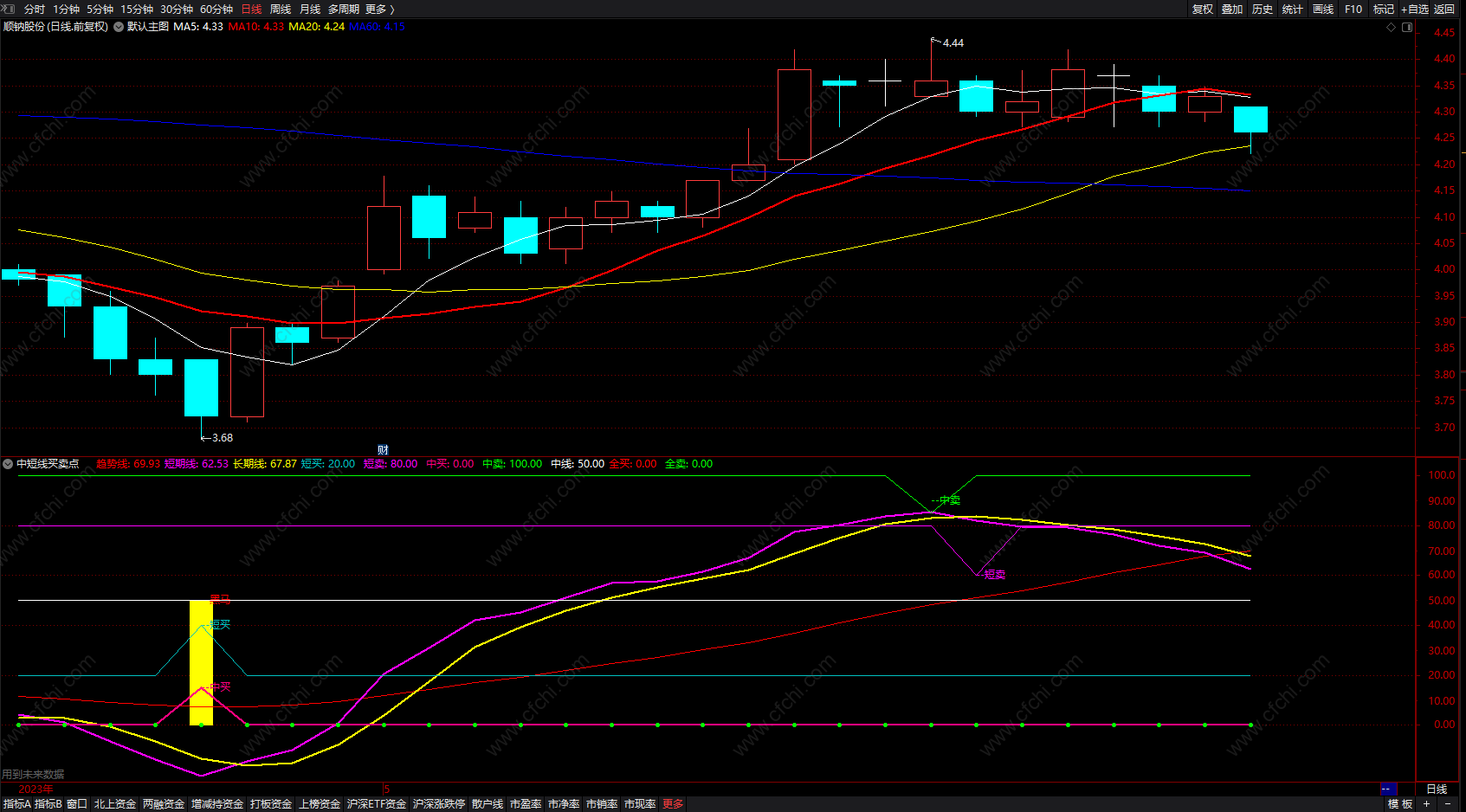Show 上榜资金 indicator
The height and width of the screenshot is (812, 1466).
320,804
